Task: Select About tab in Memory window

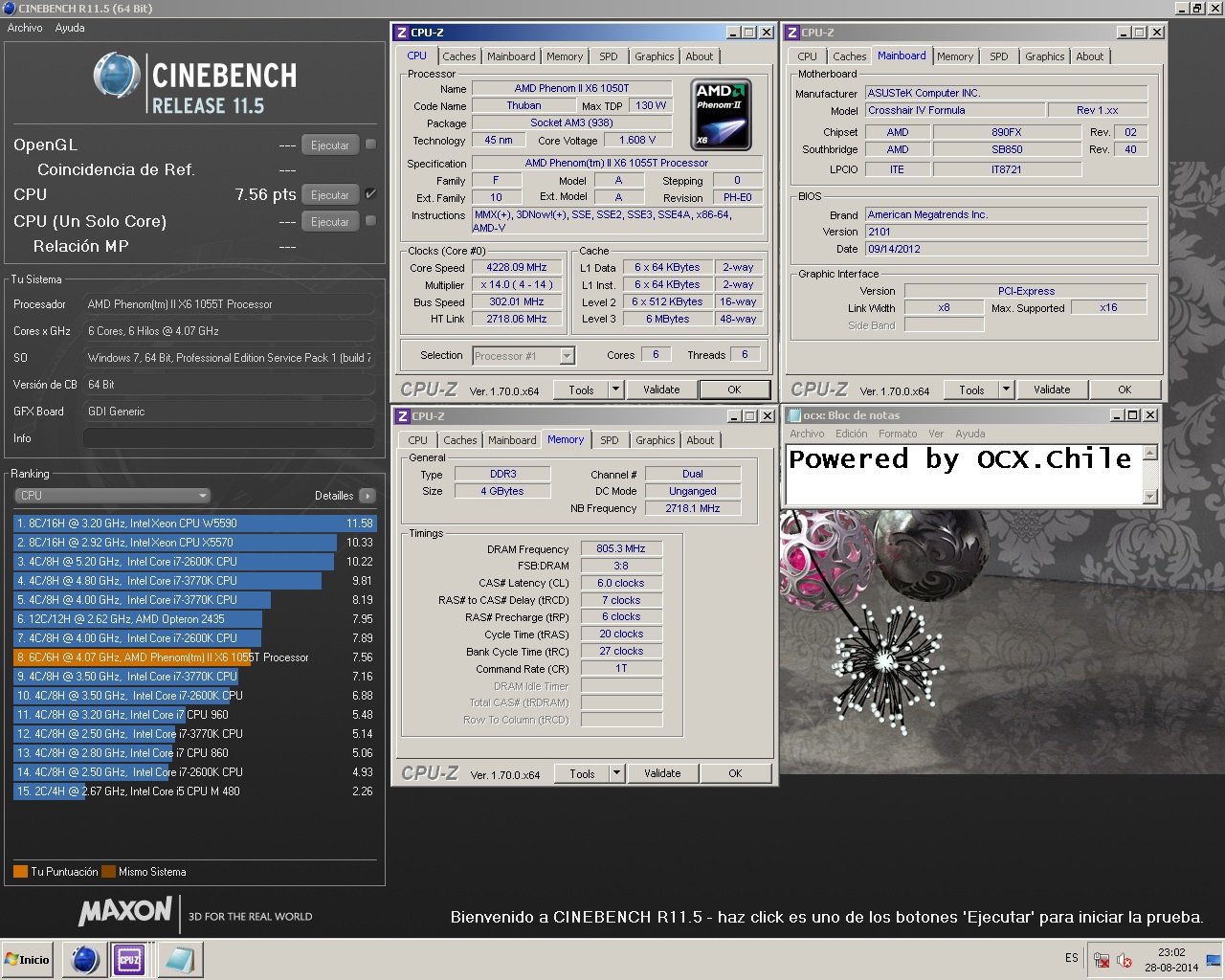Action: (x=701, y=440)
